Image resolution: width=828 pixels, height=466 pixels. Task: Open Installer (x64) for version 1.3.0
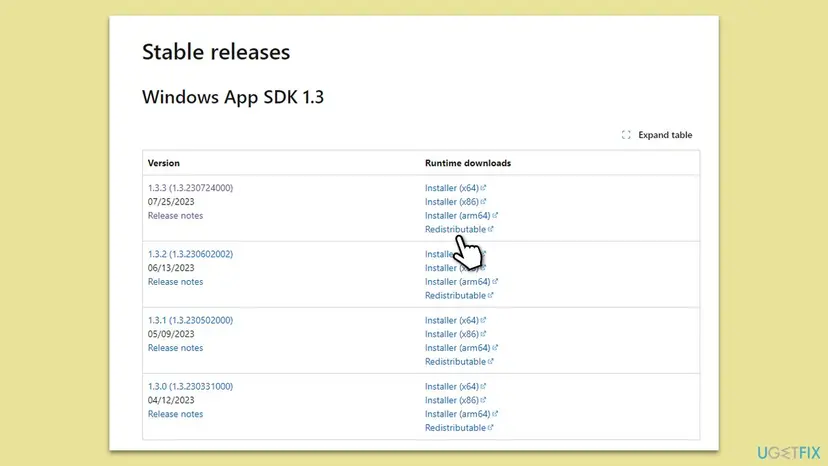point(451,386)
